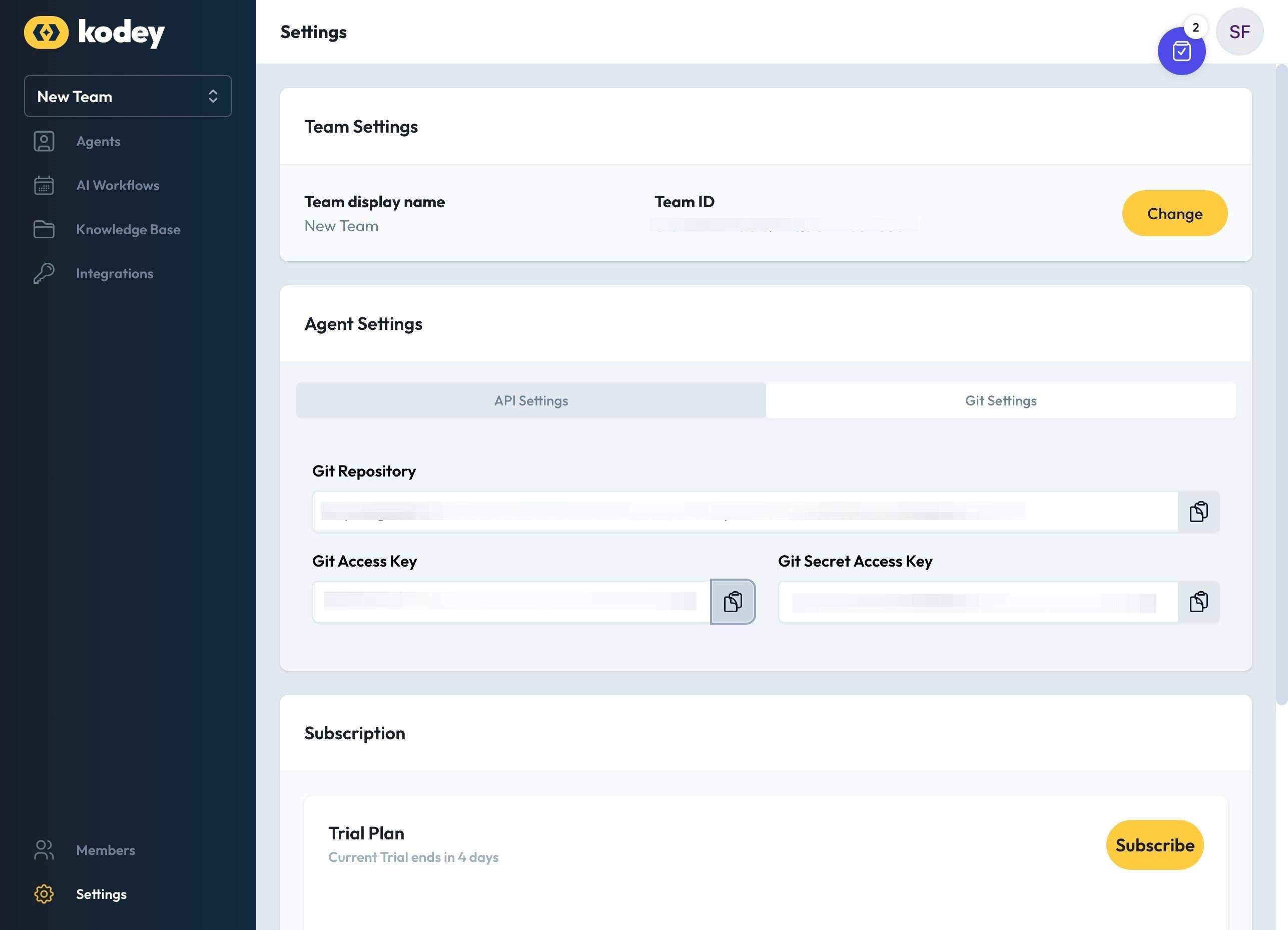Screen dimensions: 1288x930
Task: Click the 'Git Access Key' label
Action: click(365, 561)
